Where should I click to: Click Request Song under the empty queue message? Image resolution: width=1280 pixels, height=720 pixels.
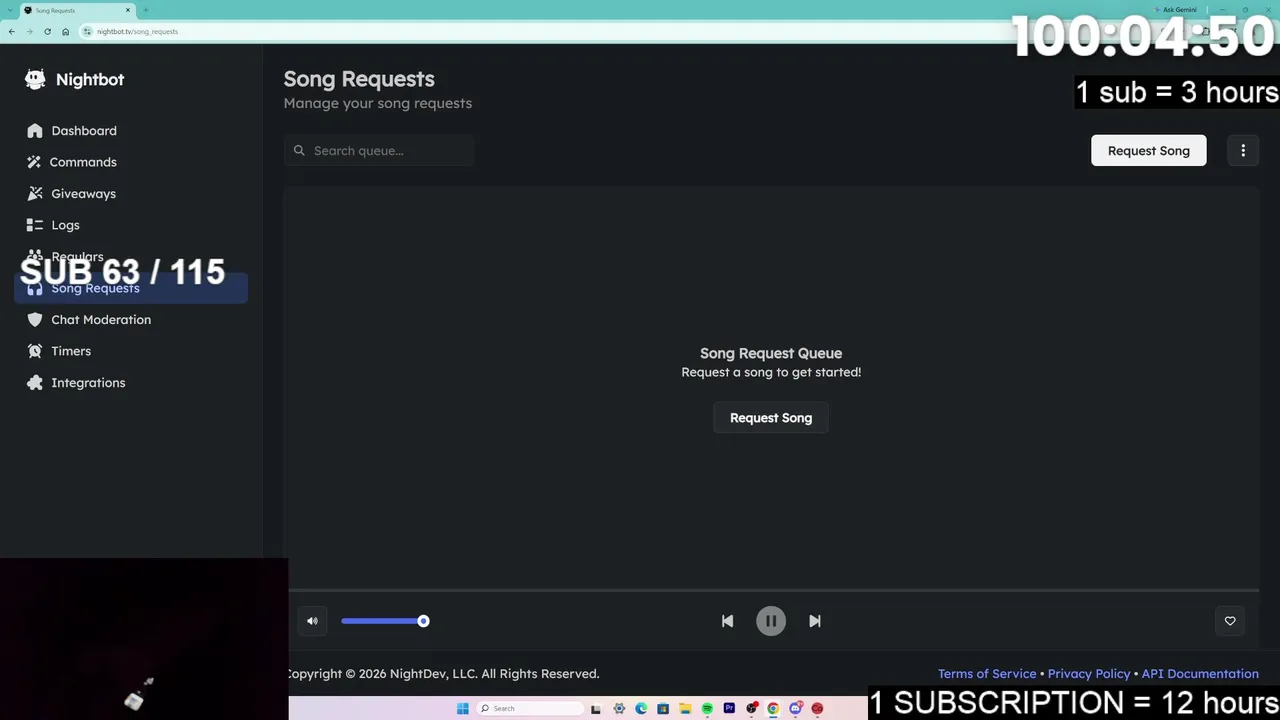pyautogui.click(x=771, y=418)
